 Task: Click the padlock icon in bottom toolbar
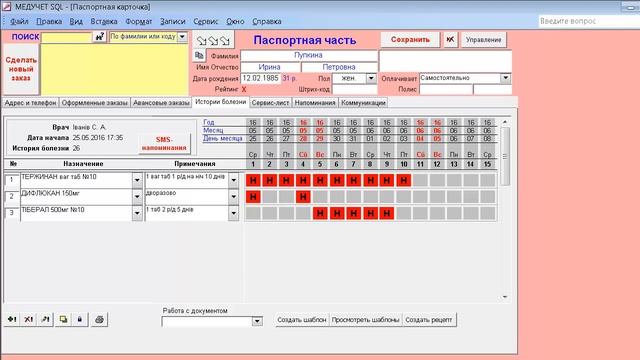[80, 319]
